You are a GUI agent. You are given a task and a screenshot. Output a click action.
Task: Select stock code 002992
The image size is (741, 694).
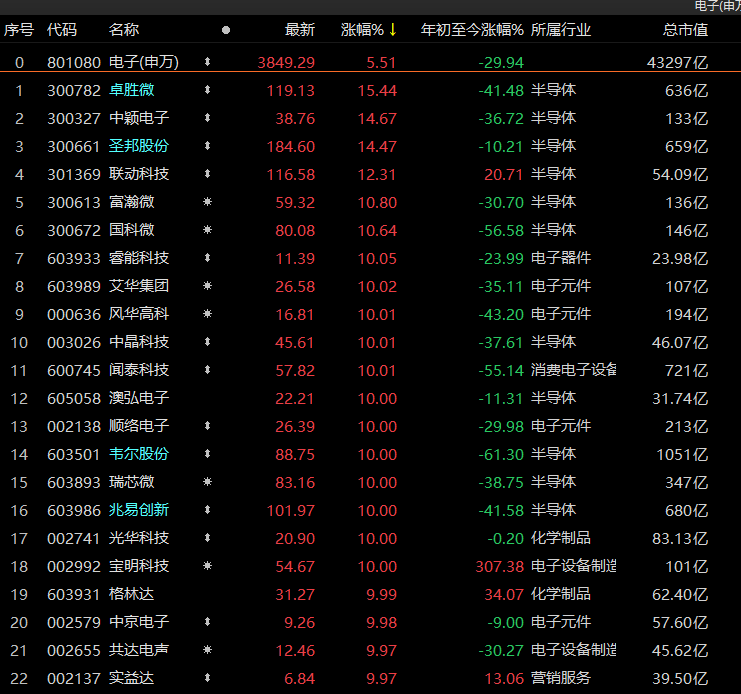point(74,566)
